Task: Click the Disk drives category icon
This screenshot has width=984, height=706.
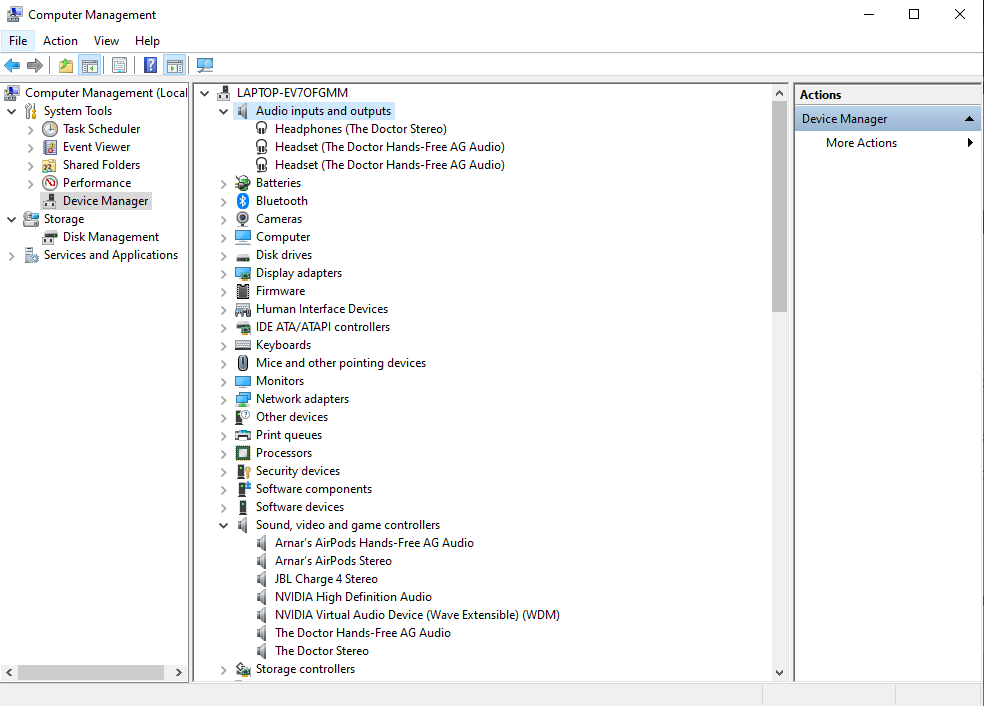Action: [243, 255]
